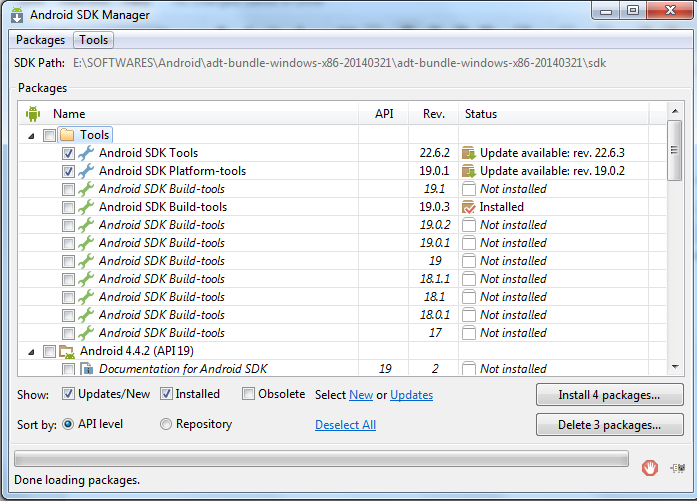Viewport: 697px width, 501px height.
Task: Check the Build-tools rev 19.1 checkbox
Action: (x=68, y=189)
